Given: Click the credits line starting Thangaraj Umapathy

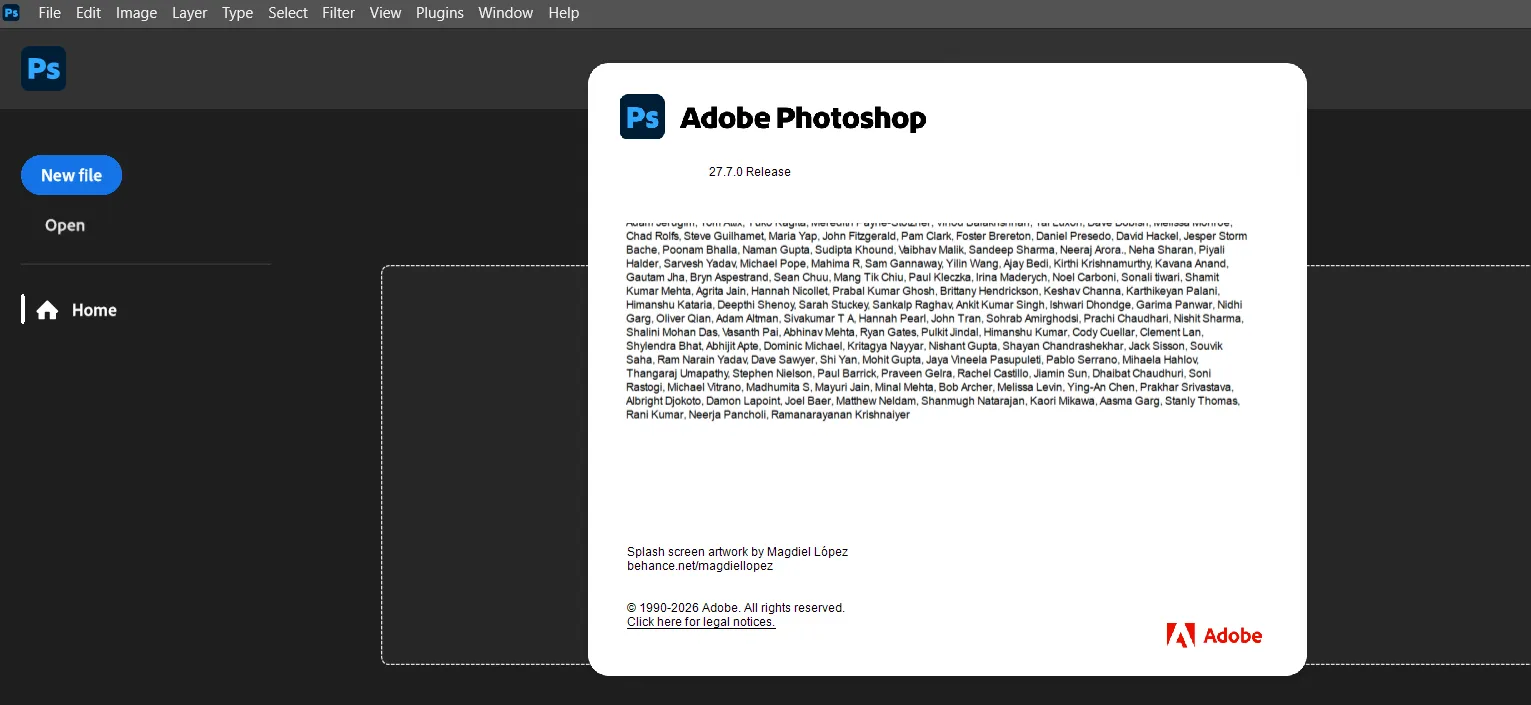Looking at the screenshot, I should click(x=919, y=373).
